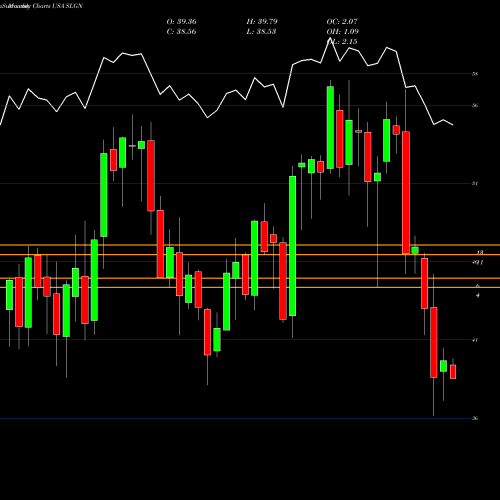This screenshot has height=500, width=500.
Task: Click the open price 'O: 39.36'
Action: [181, 22]
